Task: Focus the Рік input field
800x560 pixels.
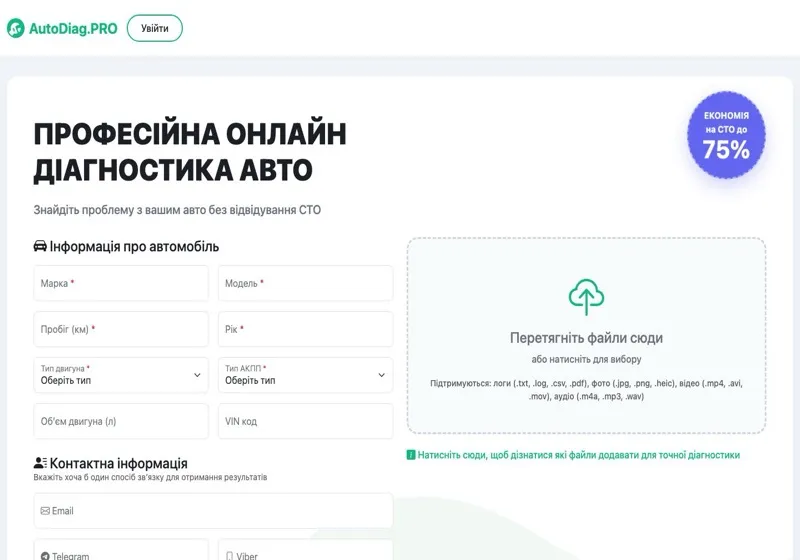Action: [306, 329]
